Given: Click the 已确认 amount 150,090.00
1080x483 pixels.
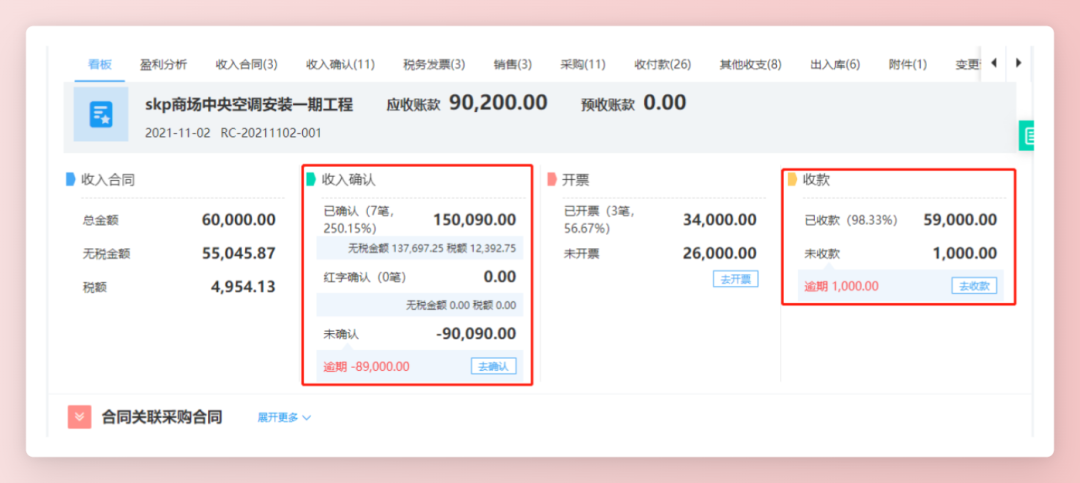Looking at the screenshot, I should [x=475, y=220].
